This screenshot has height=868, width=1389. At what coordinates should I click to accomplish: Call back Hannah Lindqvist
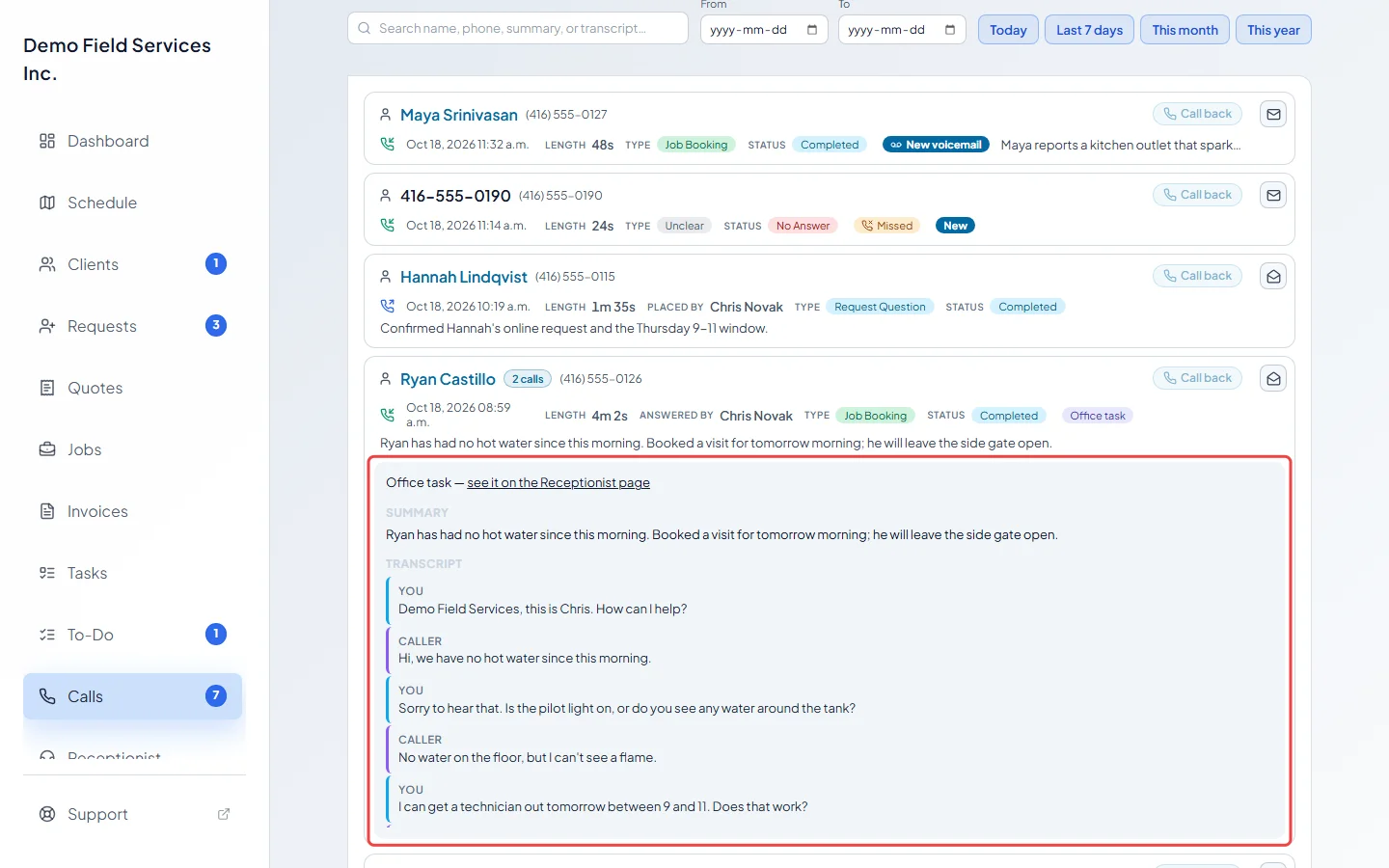point(1197,276)
